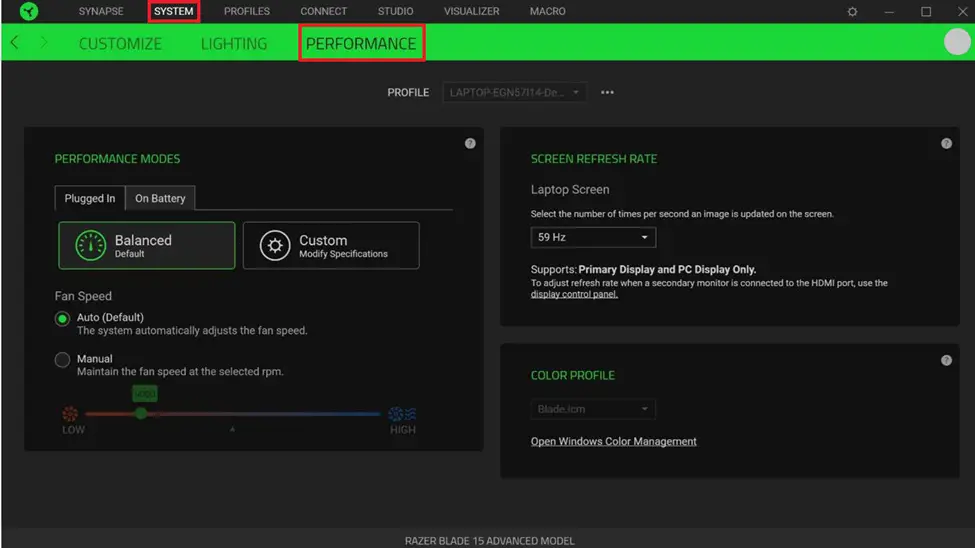The width and height of the screenshot is (975, 548).
Task: Select Custom performance mode
Action: click(331, 245)
